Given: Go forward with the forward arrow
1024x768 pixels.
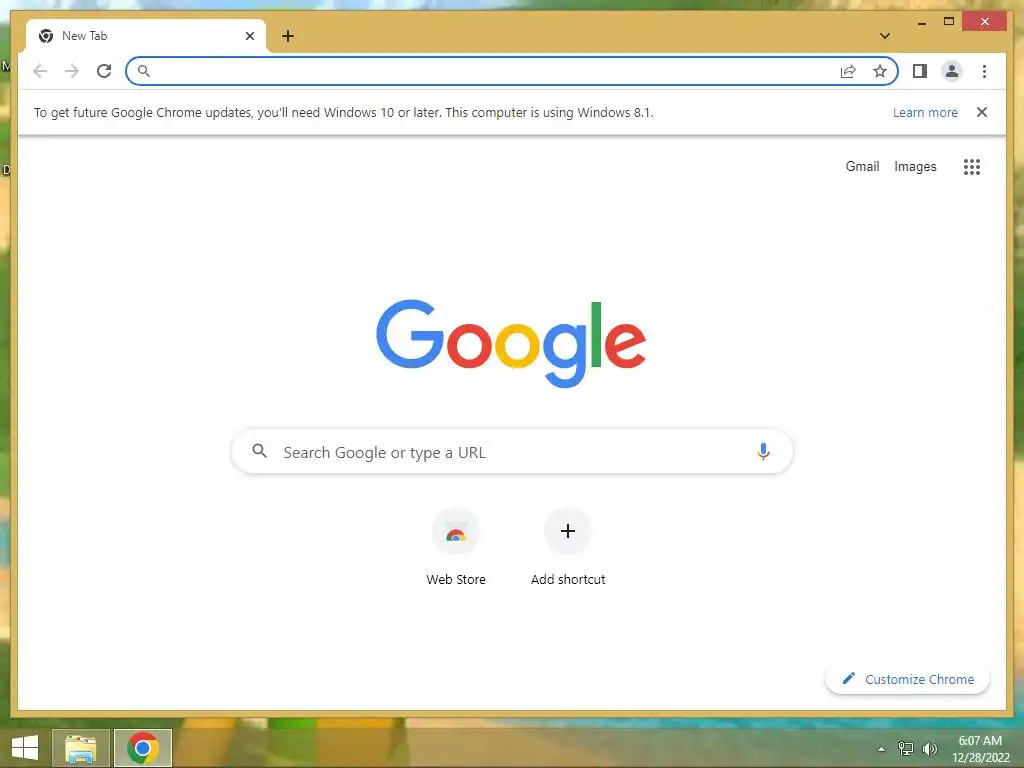Looking at the screenshot, I should pyautogui.click(x=72, y=71).
